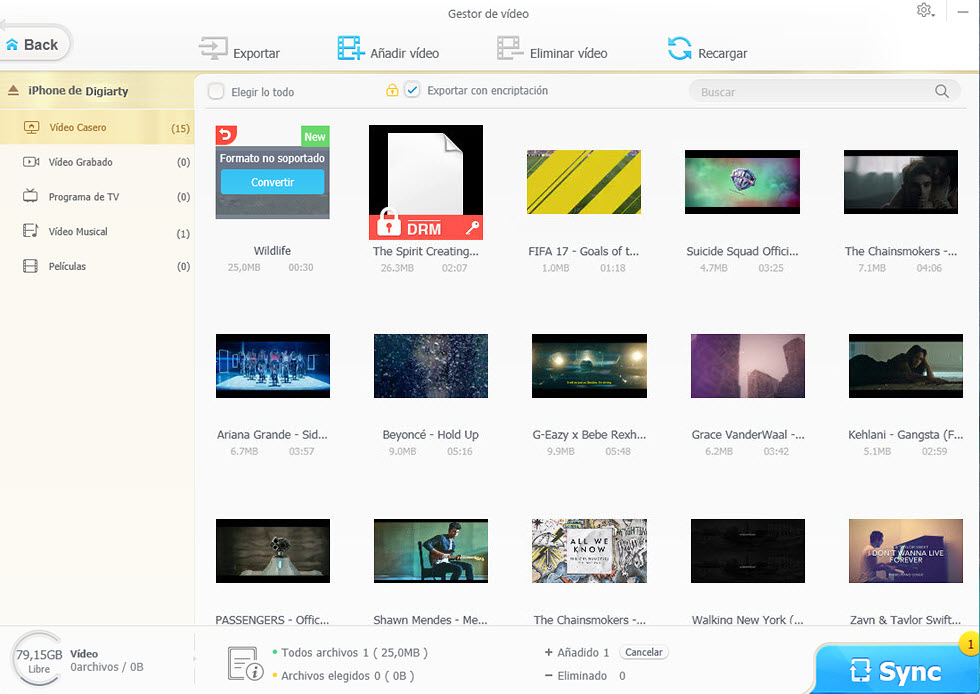Screen dimensions: 980x694
Task: Click the 79,15GB Libre storage circle
Action: tap(39, 659)
